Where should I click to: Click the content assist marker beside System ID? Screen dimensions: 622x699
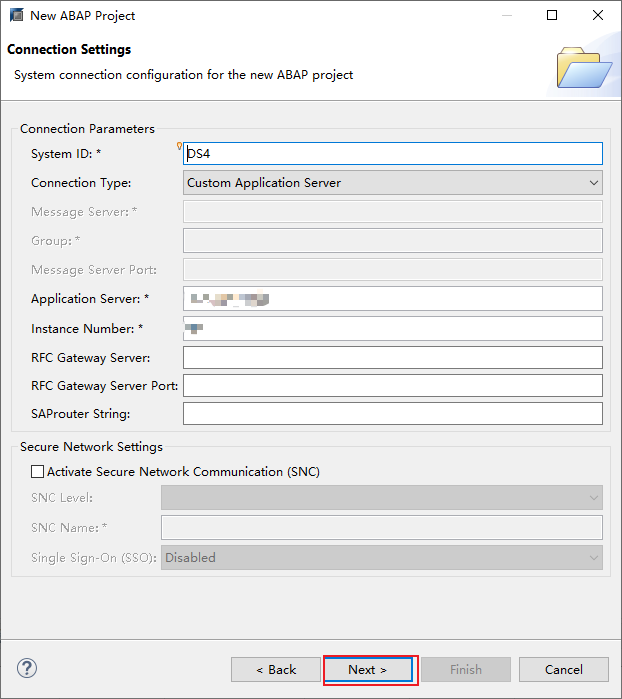click(180, 146)
